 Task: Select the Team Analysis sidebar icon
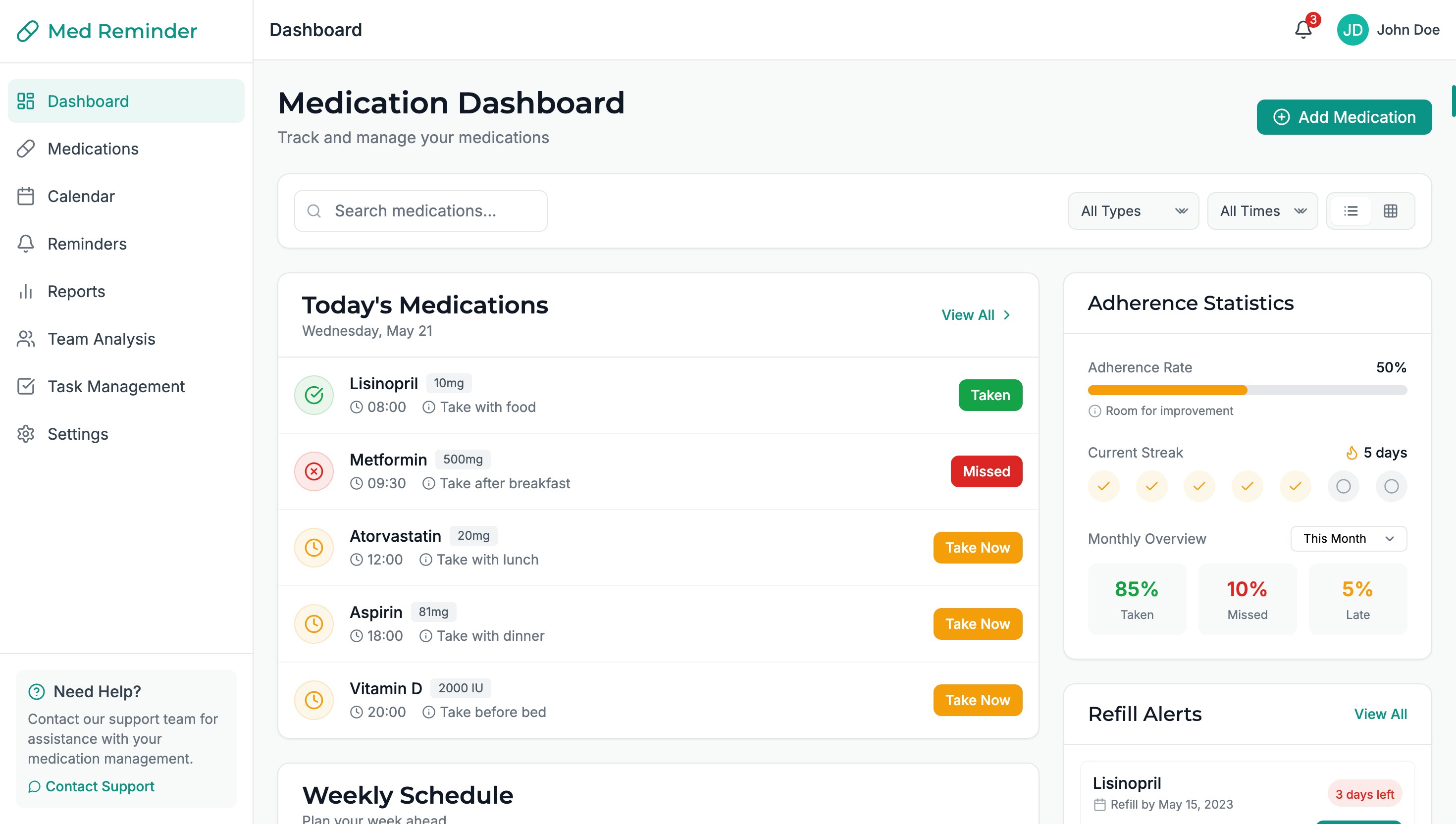coord(25,338)
